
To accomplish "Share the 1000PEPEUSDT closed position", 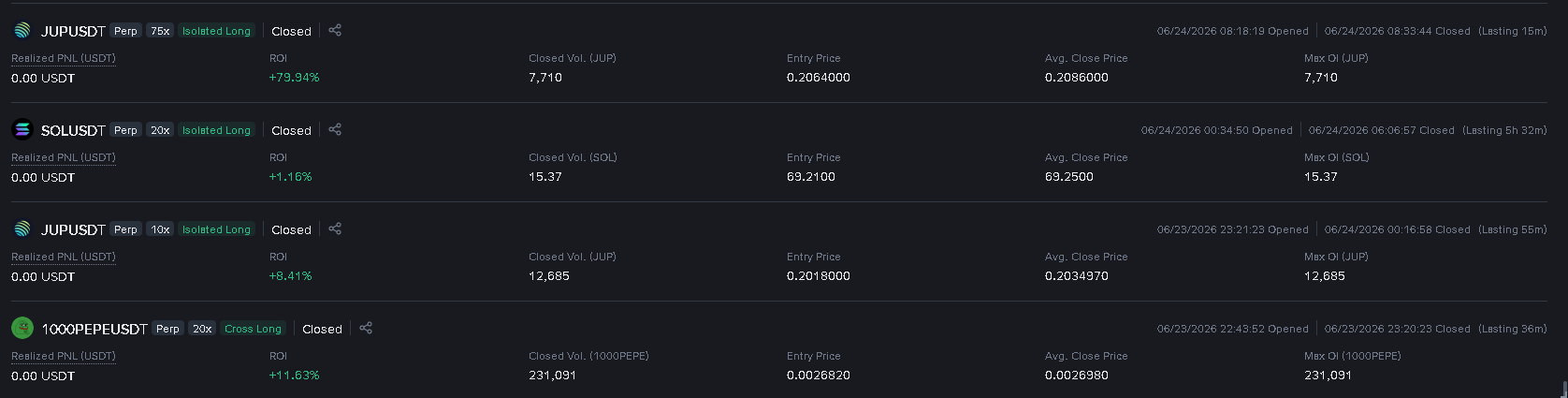I will 366,328.
